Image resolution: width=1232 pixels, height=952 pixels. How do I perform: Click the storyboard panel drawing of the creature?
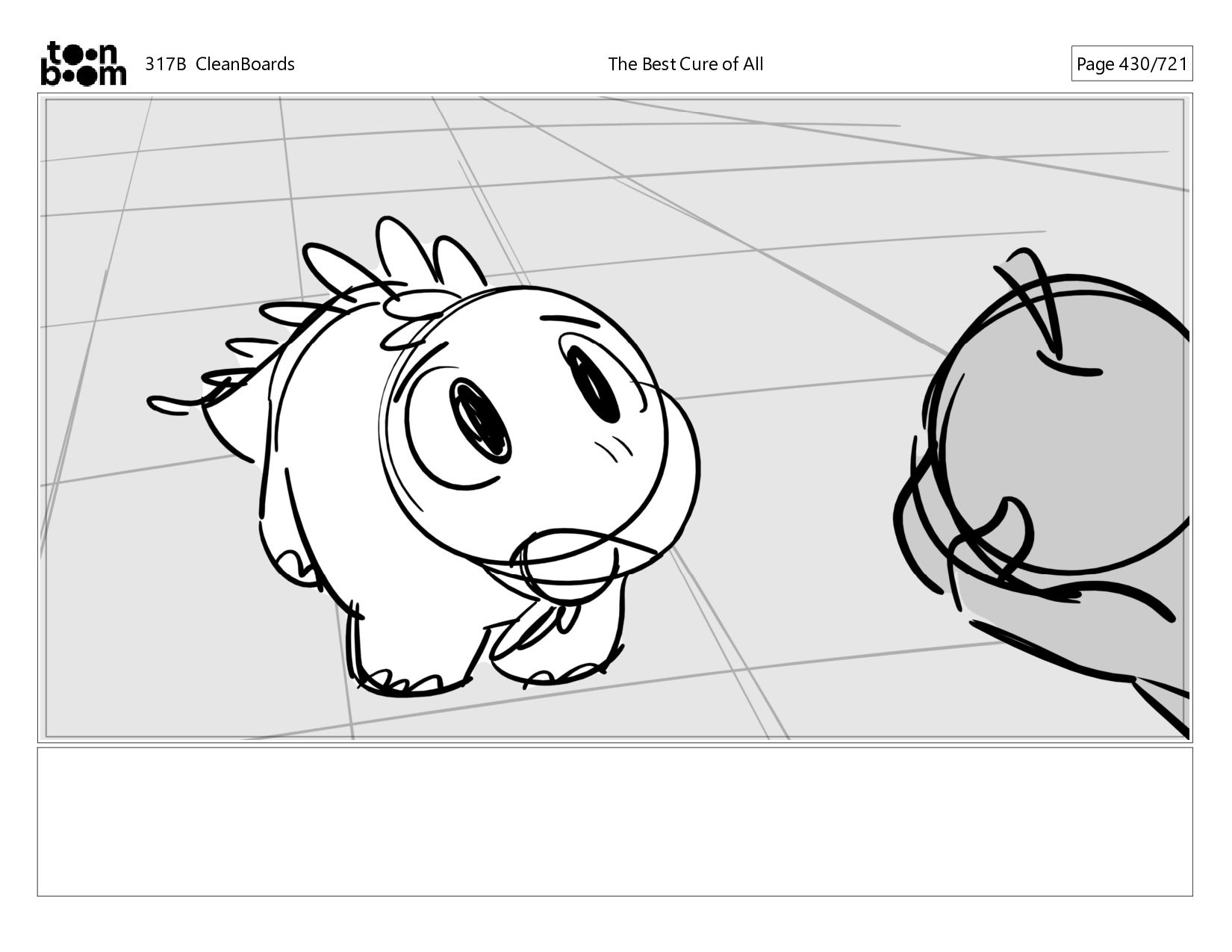point(615,417)
